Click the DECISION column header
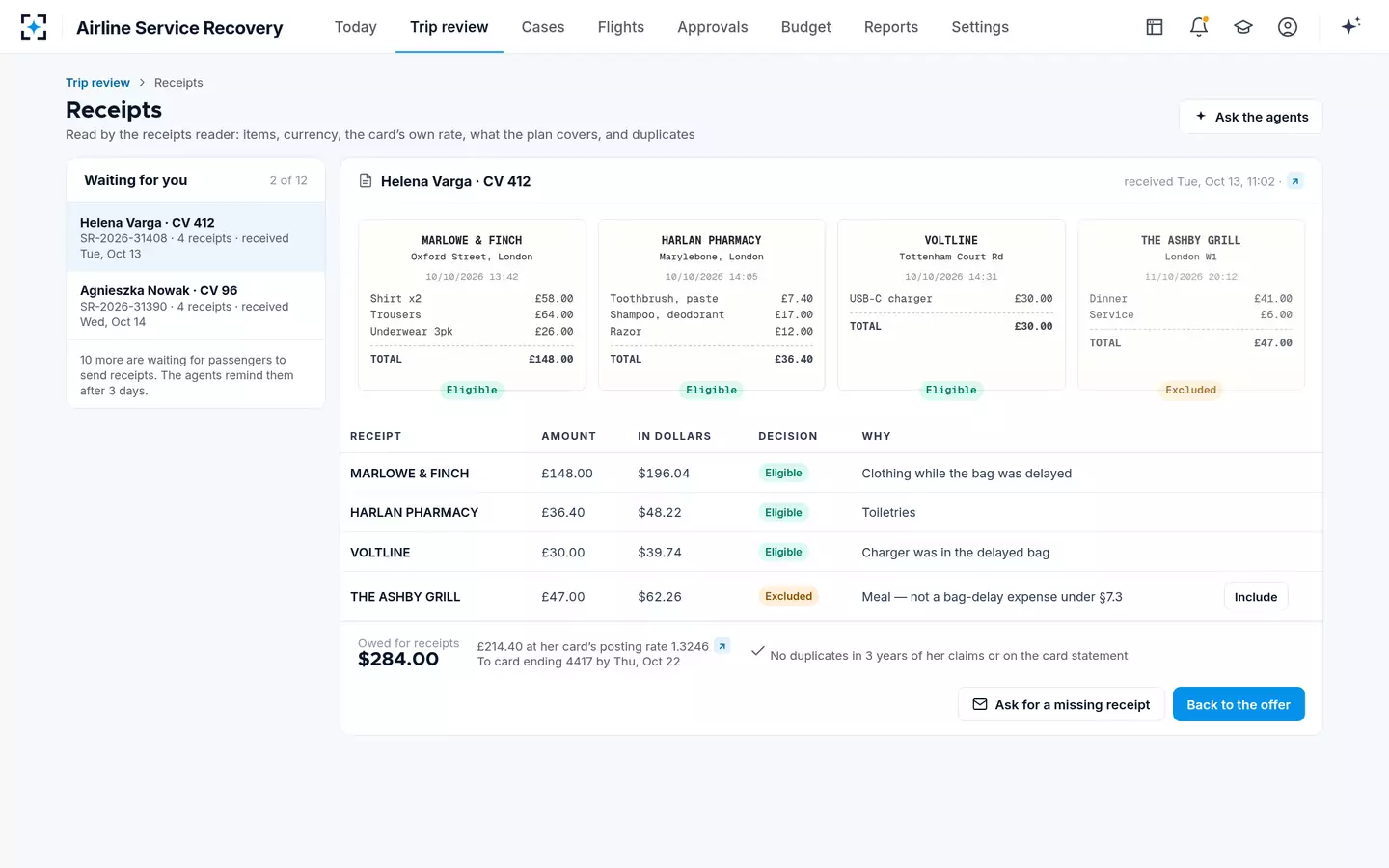The image size is (1389, 868). coord(788,436)
